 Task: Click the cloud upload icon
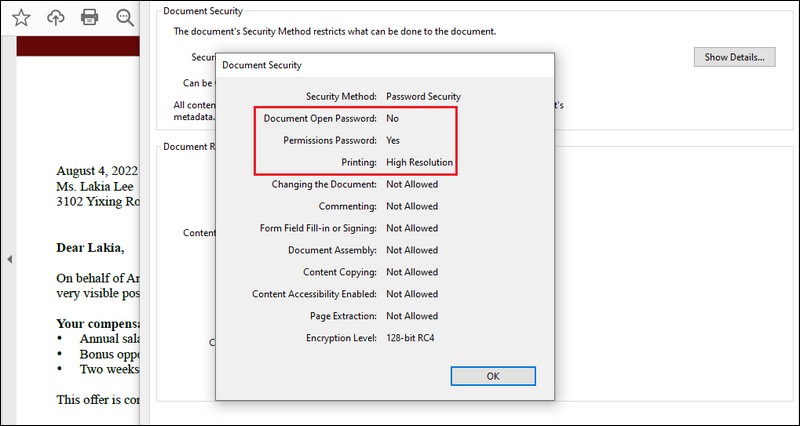coord(56,17)
